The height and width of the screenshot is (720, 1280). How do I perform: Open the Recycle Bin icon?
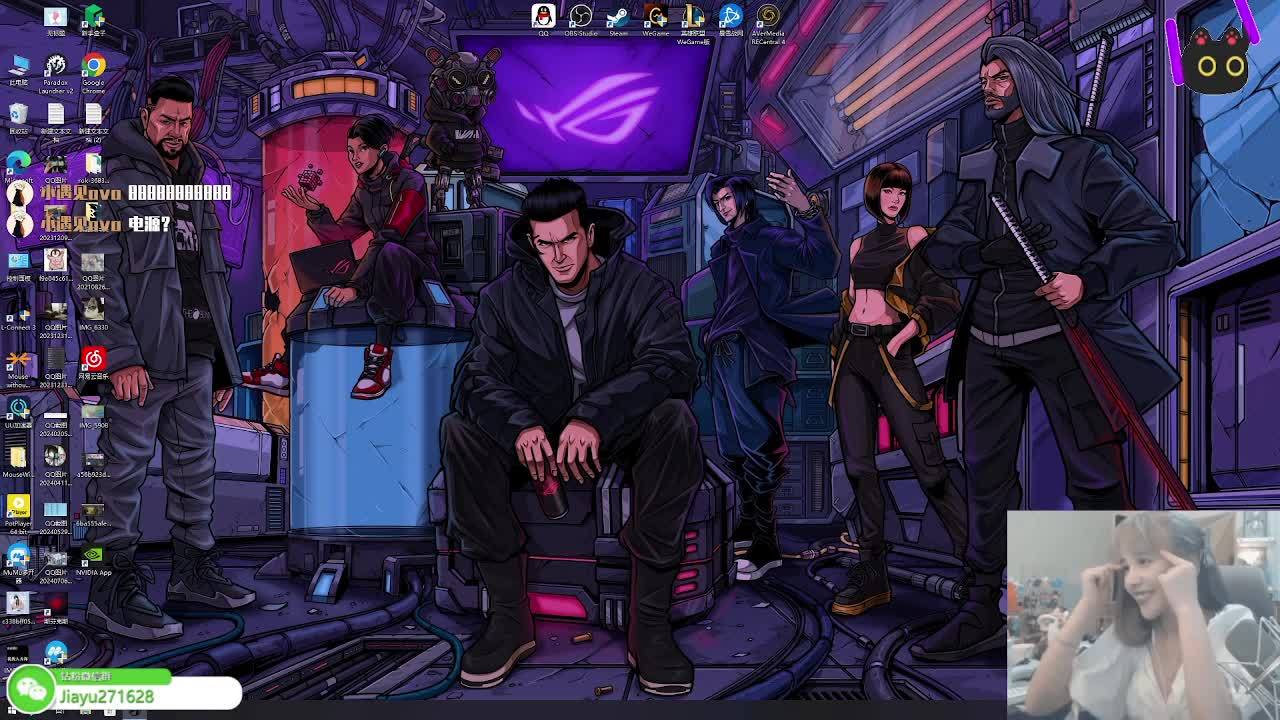(18, 117)
